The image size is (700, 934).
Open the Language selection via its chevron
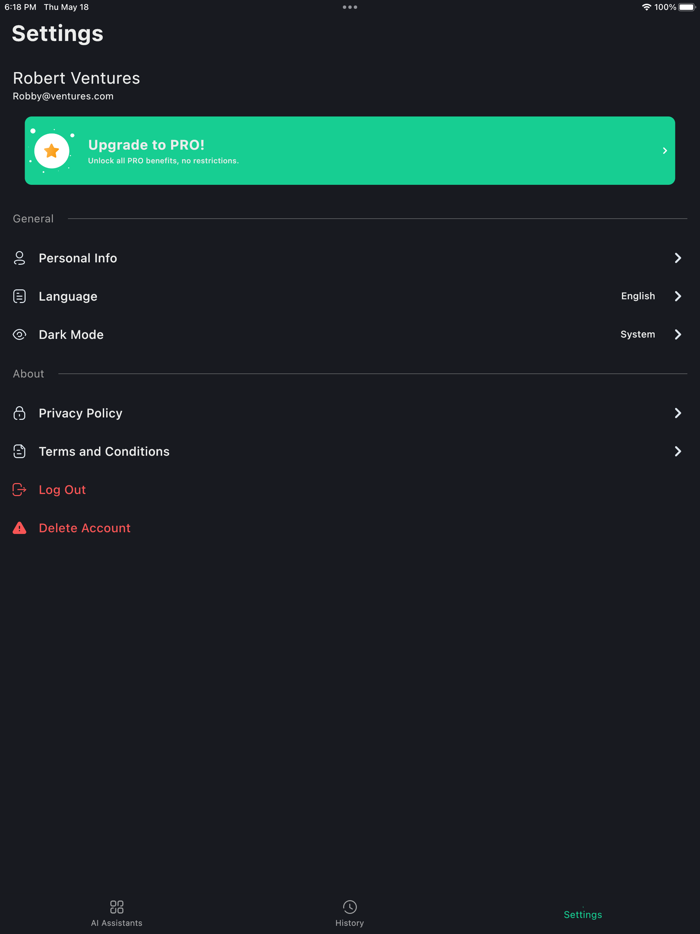click(678, 296)
